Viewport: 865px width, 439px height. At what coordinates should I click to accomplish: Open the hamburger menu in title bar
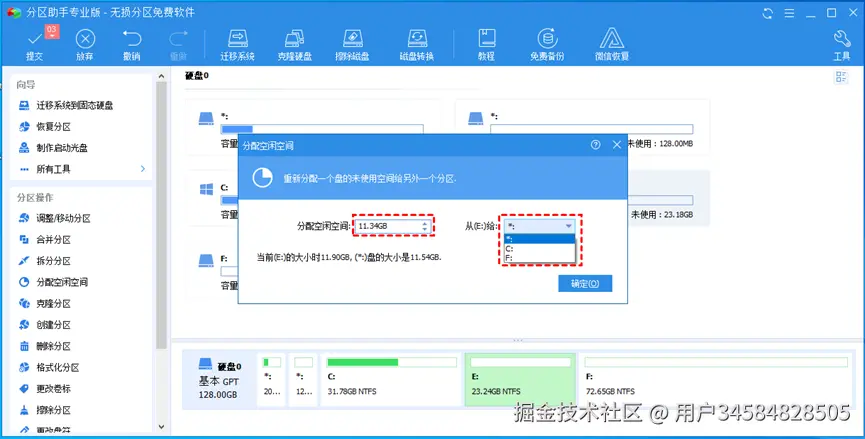[789, 13]
